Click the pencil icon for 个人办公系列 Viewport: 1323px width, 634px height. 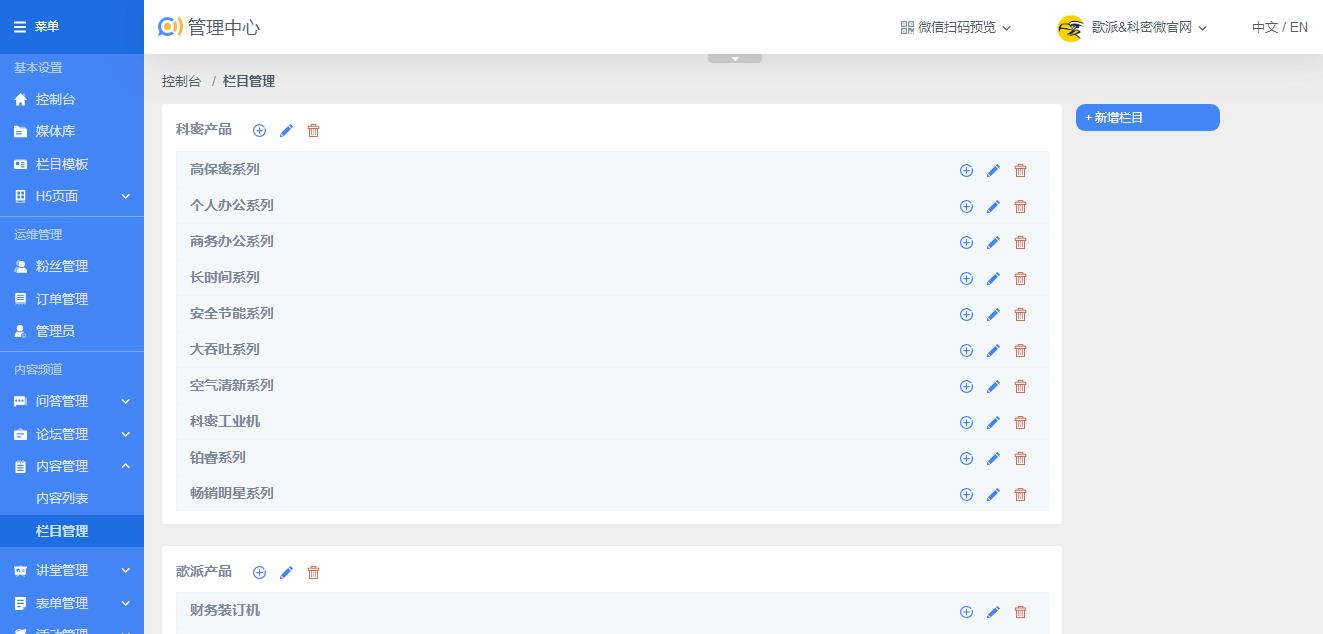point(993,207)
